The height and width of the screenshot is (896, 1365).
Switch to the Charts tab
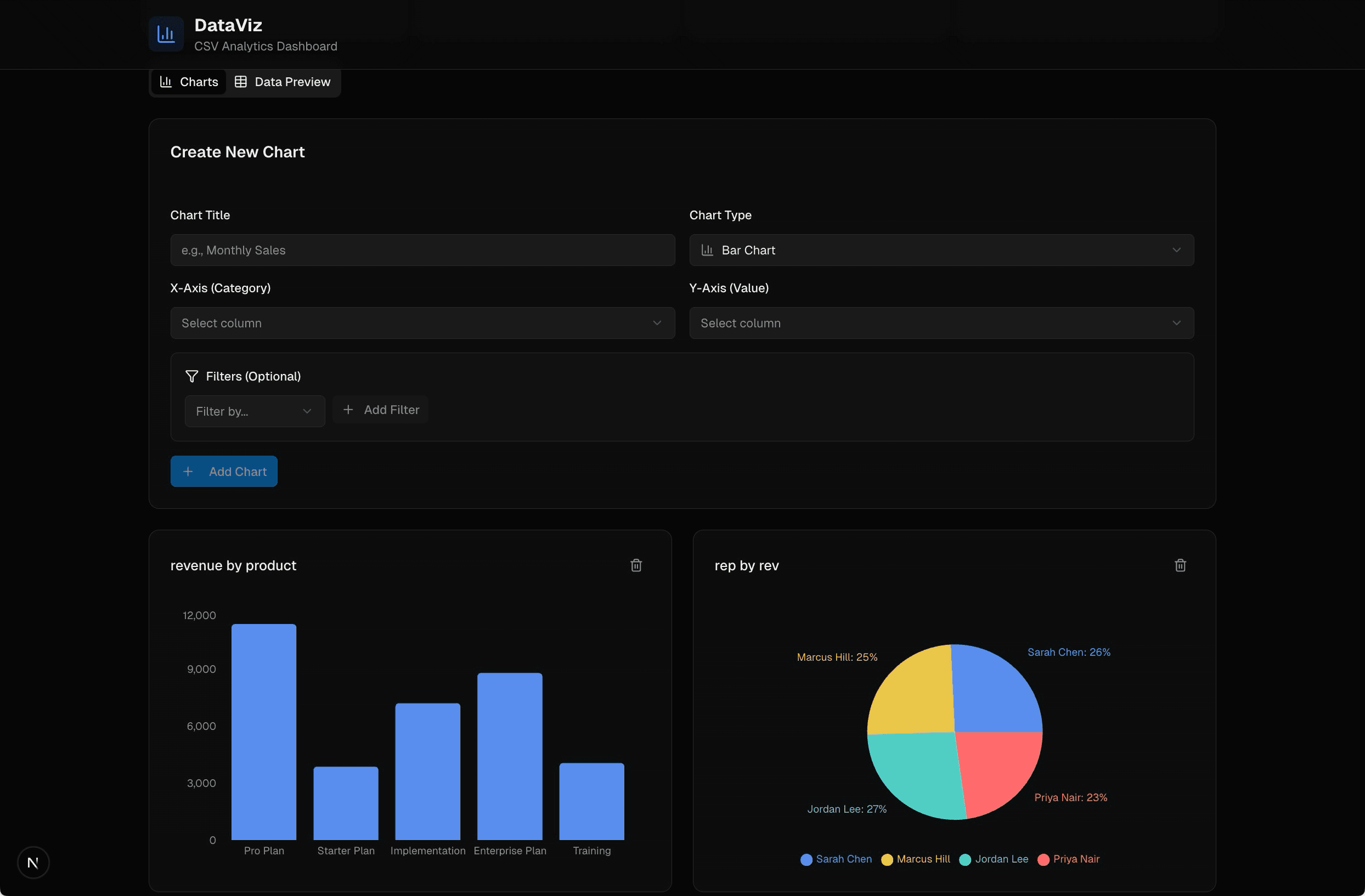click(x=188, y=81)
